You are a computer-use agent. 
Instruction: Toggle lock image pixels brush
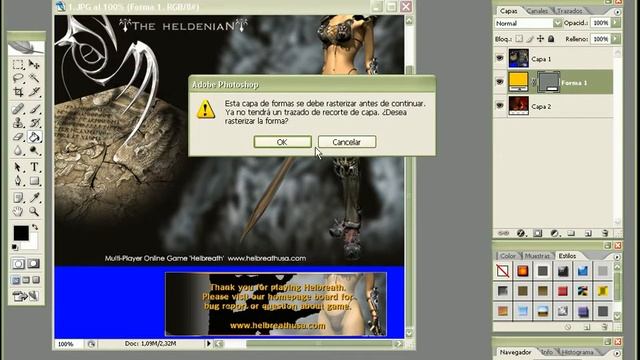[530, 39]
